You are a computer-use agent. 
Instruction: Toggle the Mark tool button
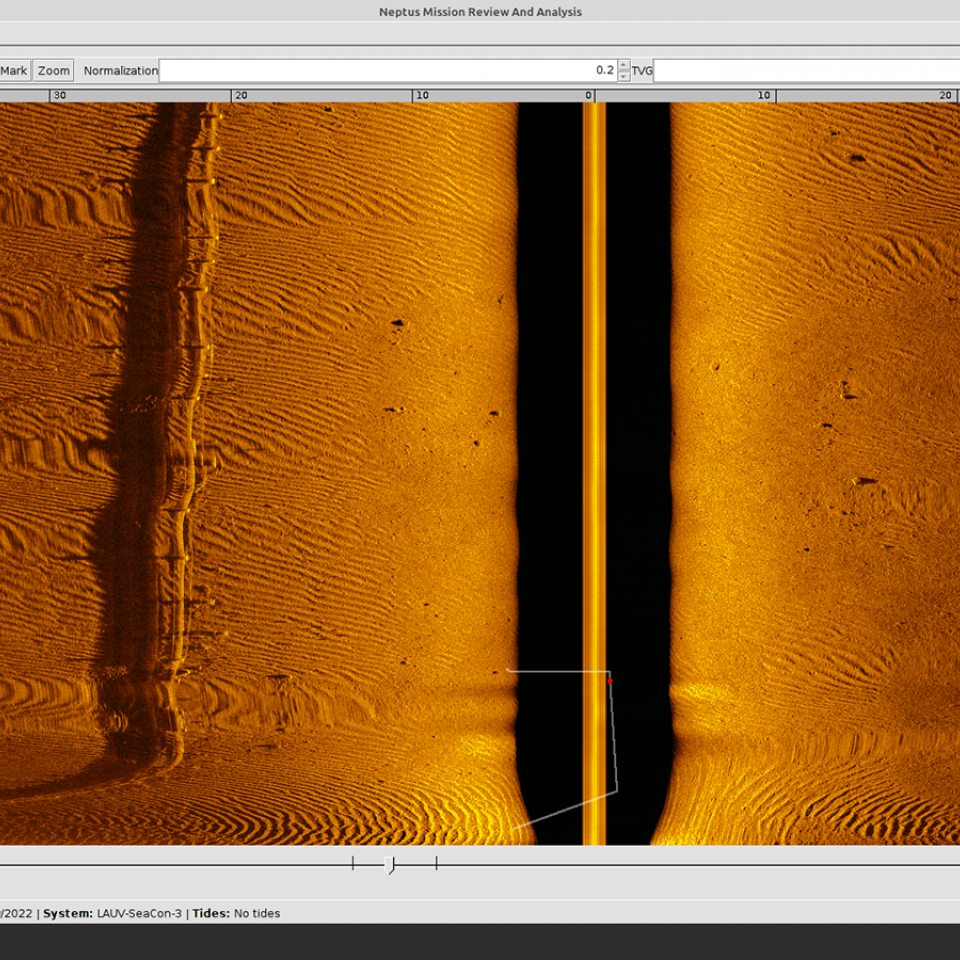[x=14, y=71]
